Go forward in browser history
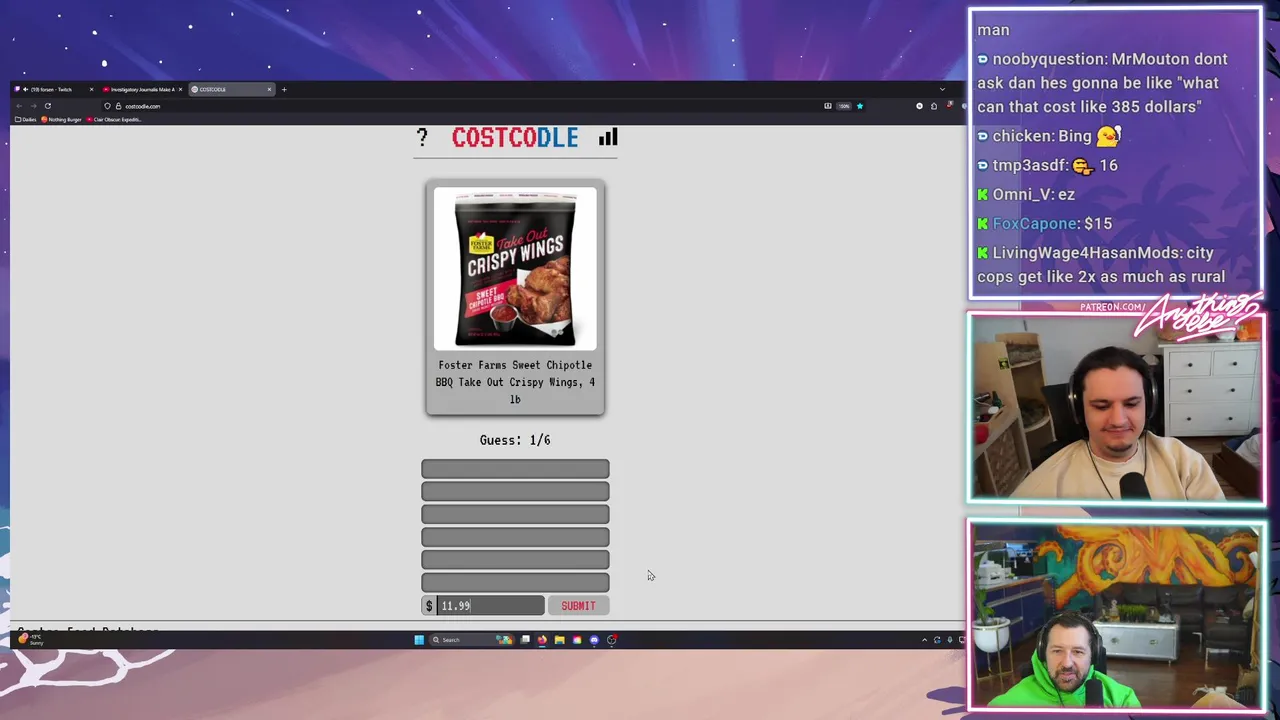This screenshot has width=1280, height=720. tap(33, 106)
